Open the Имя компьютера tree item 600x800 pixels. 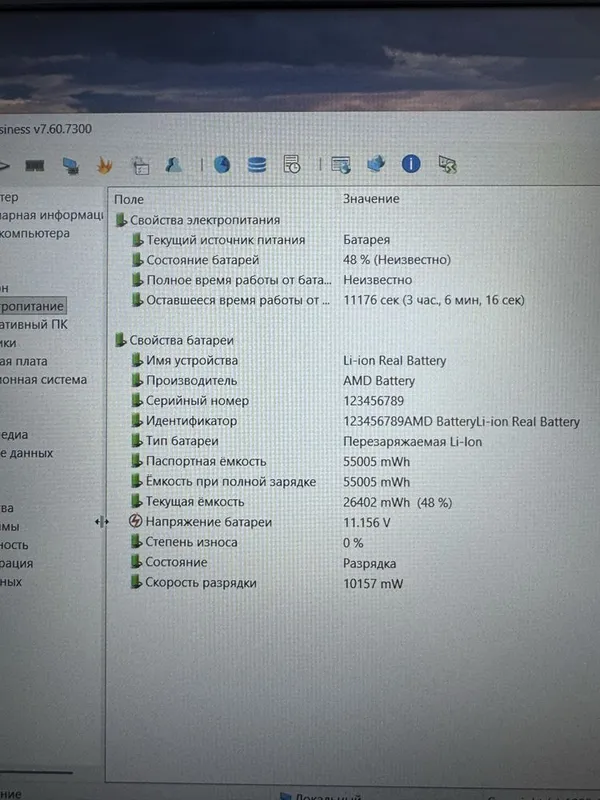point(35,233)
